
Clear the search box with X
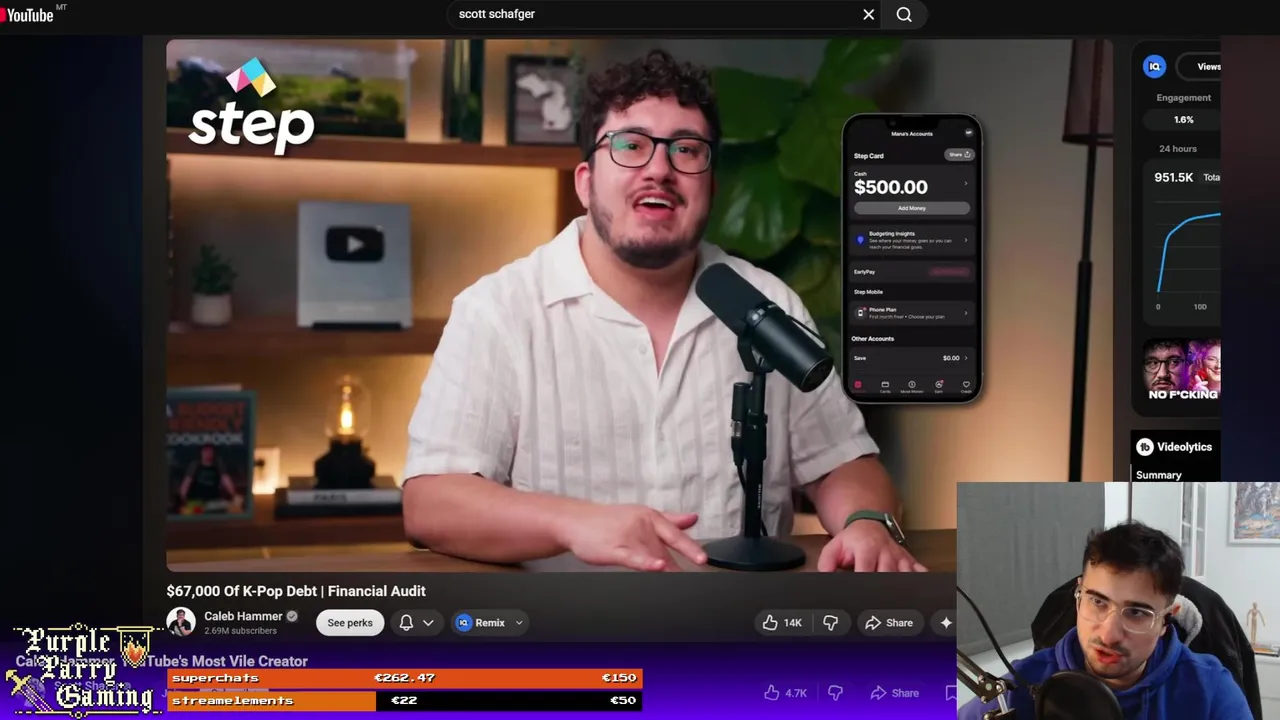pyautogui.click(x=868, y=14)
